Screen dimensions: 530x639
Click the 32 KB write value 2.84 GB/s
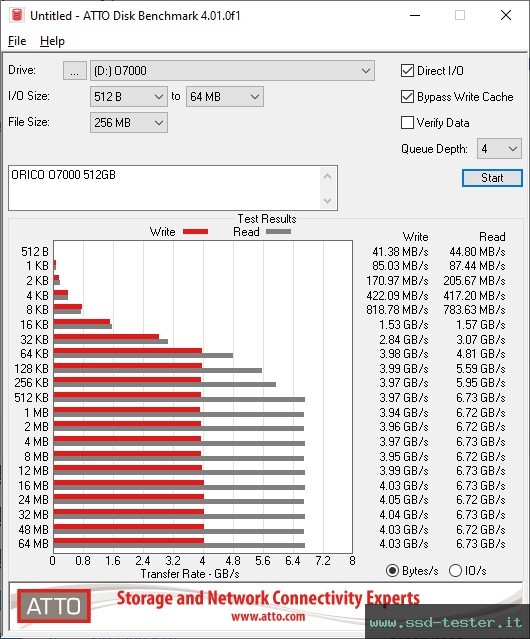(x=404, y=339)
